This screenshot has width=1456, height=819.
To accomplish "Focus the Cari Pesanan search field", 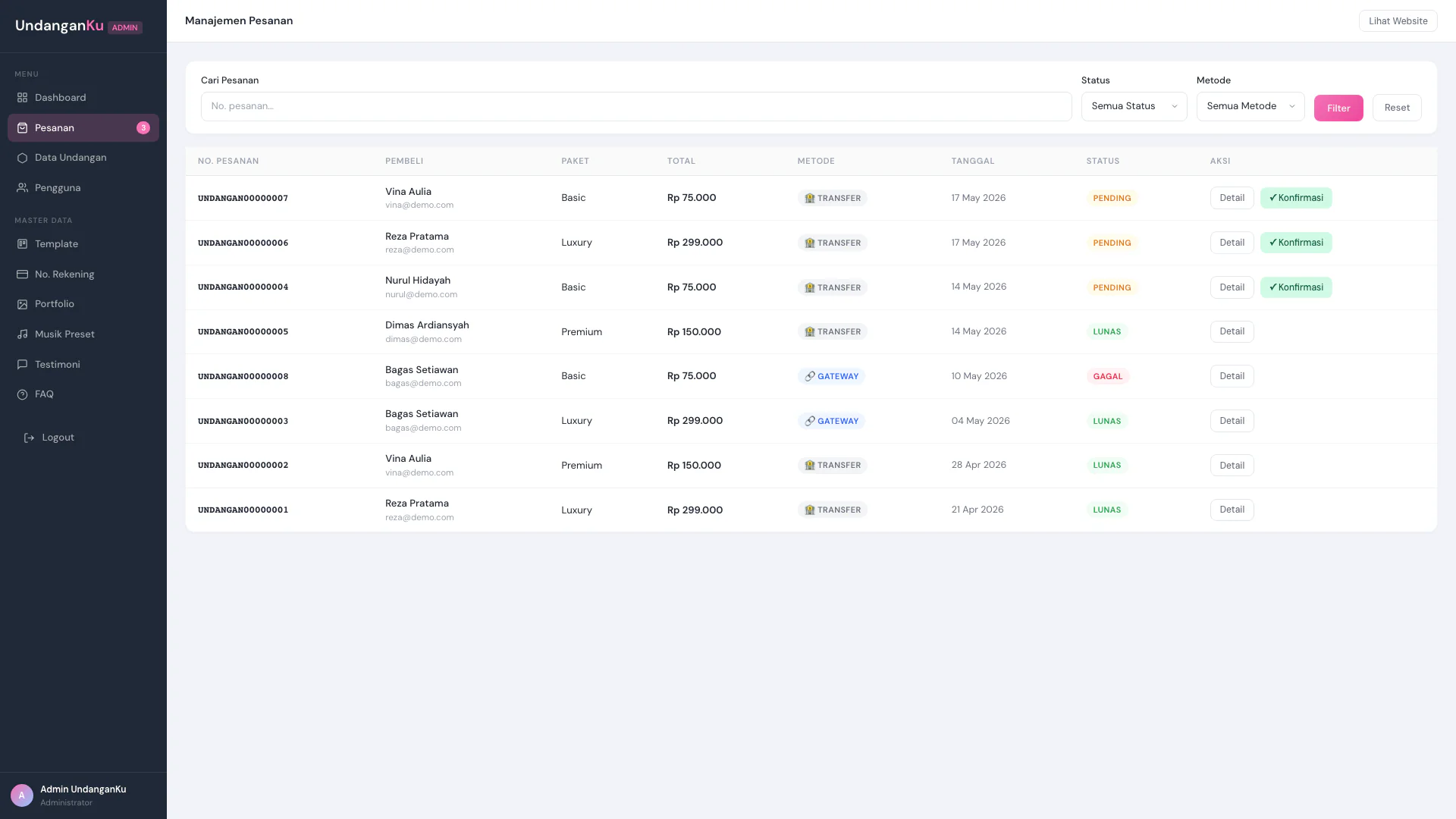I will click(635, 106).
